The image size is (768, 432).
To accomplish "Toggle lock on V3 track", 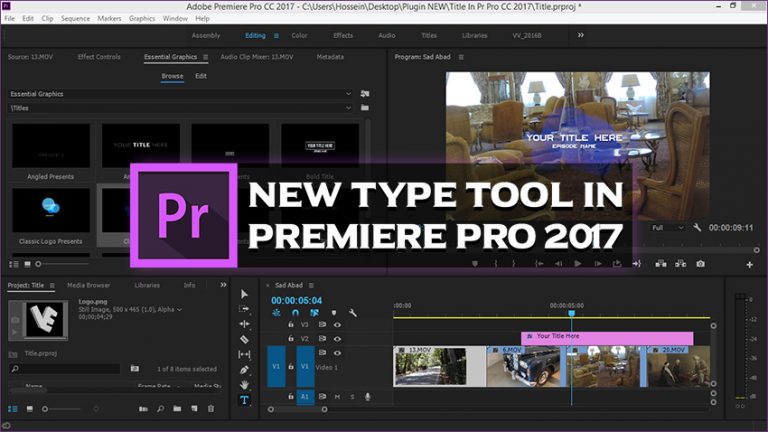I will pyautogui.click(x=291, y=324).
